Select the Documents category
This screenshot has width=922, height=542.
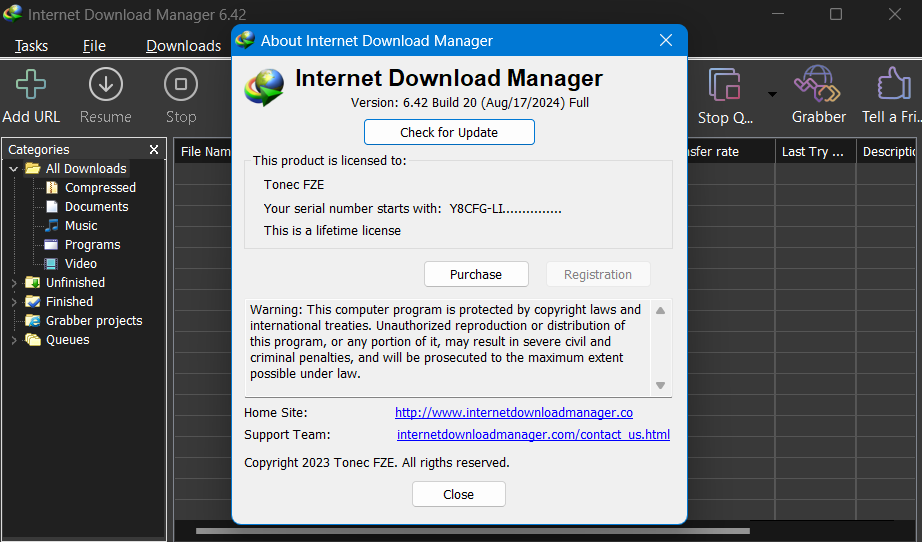click(x=96, y=206)
